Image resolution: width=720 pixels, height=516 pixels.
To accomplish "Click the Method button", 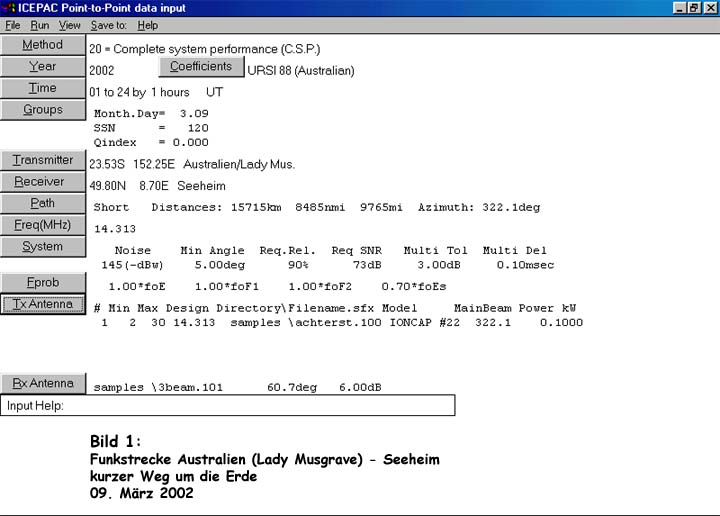I will click(x=43, y=45).
